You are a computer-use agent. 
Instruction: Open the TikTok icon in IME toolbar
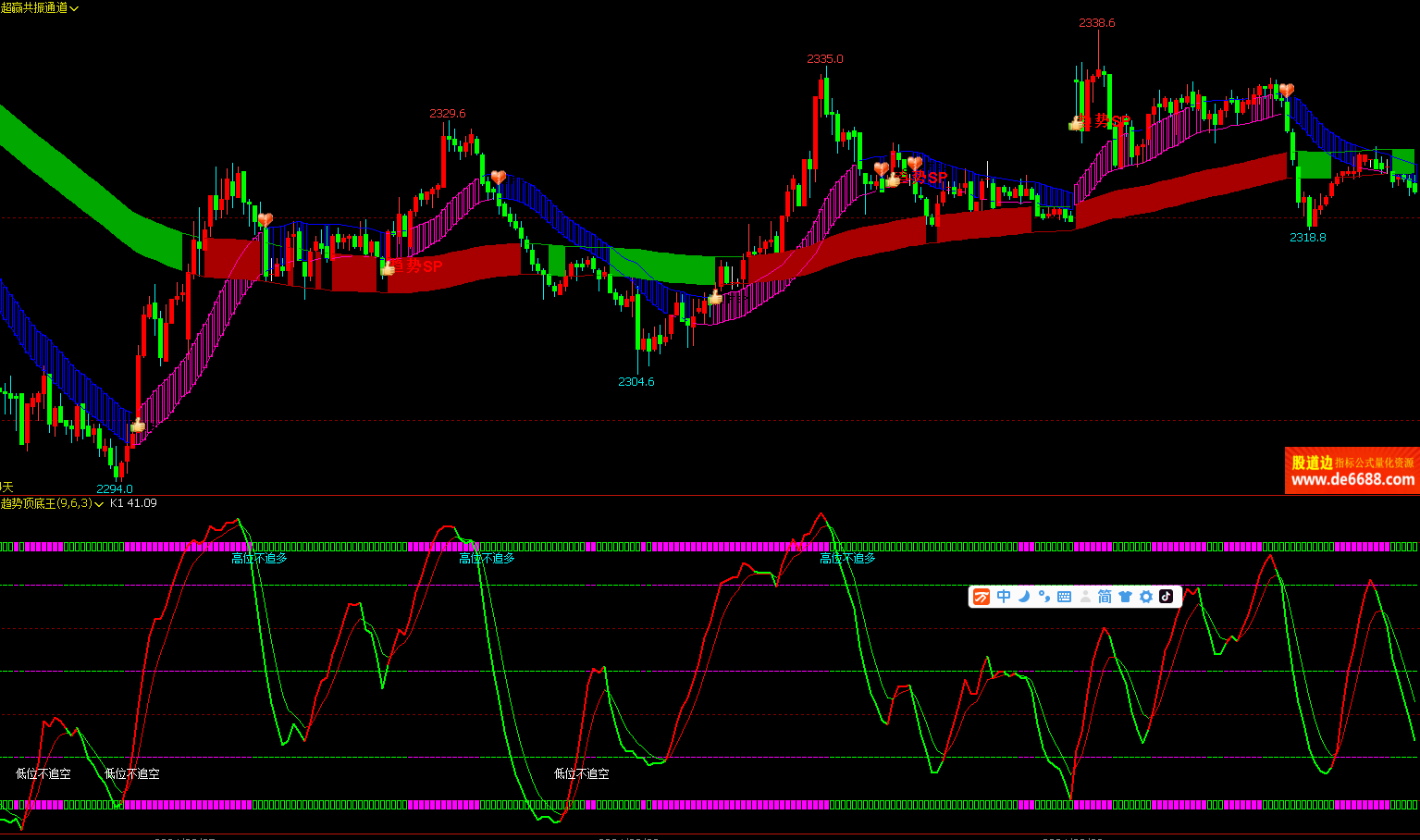[1167, 597]
